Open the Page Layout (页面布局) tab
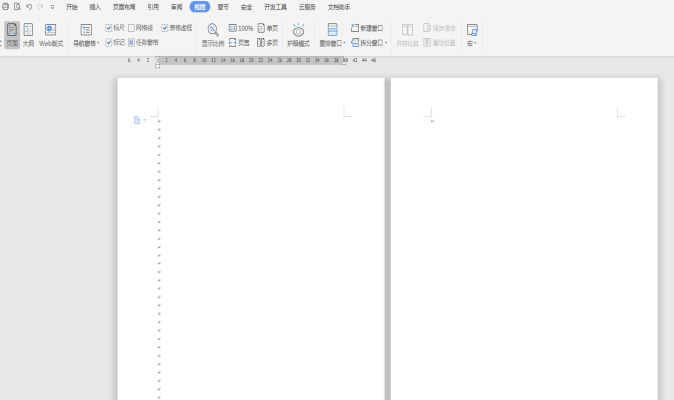The height and width of the screenshot is (400, 674). 124,6
